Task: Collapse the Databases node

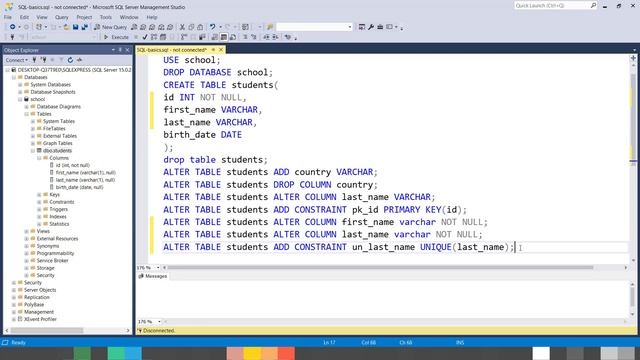Action: pos(14,77)
